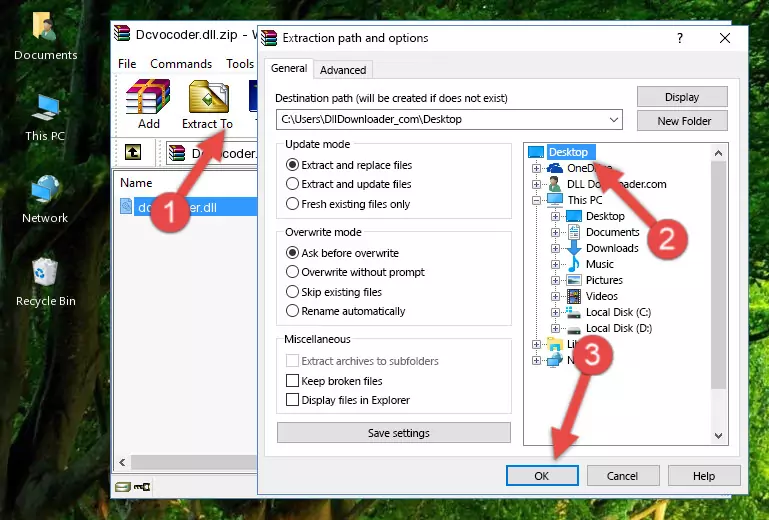Viewport: 769px width, 520px height.
Task: Choose Extract and update files option
Action: (349, 184)
